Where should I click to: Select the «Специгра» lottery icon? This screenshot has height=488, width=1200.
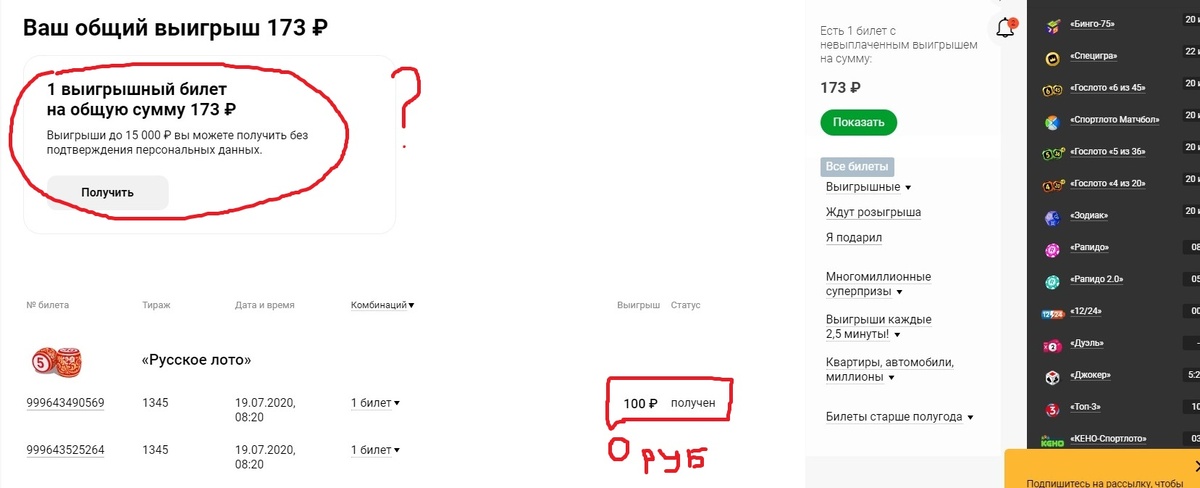[1052, 57]
